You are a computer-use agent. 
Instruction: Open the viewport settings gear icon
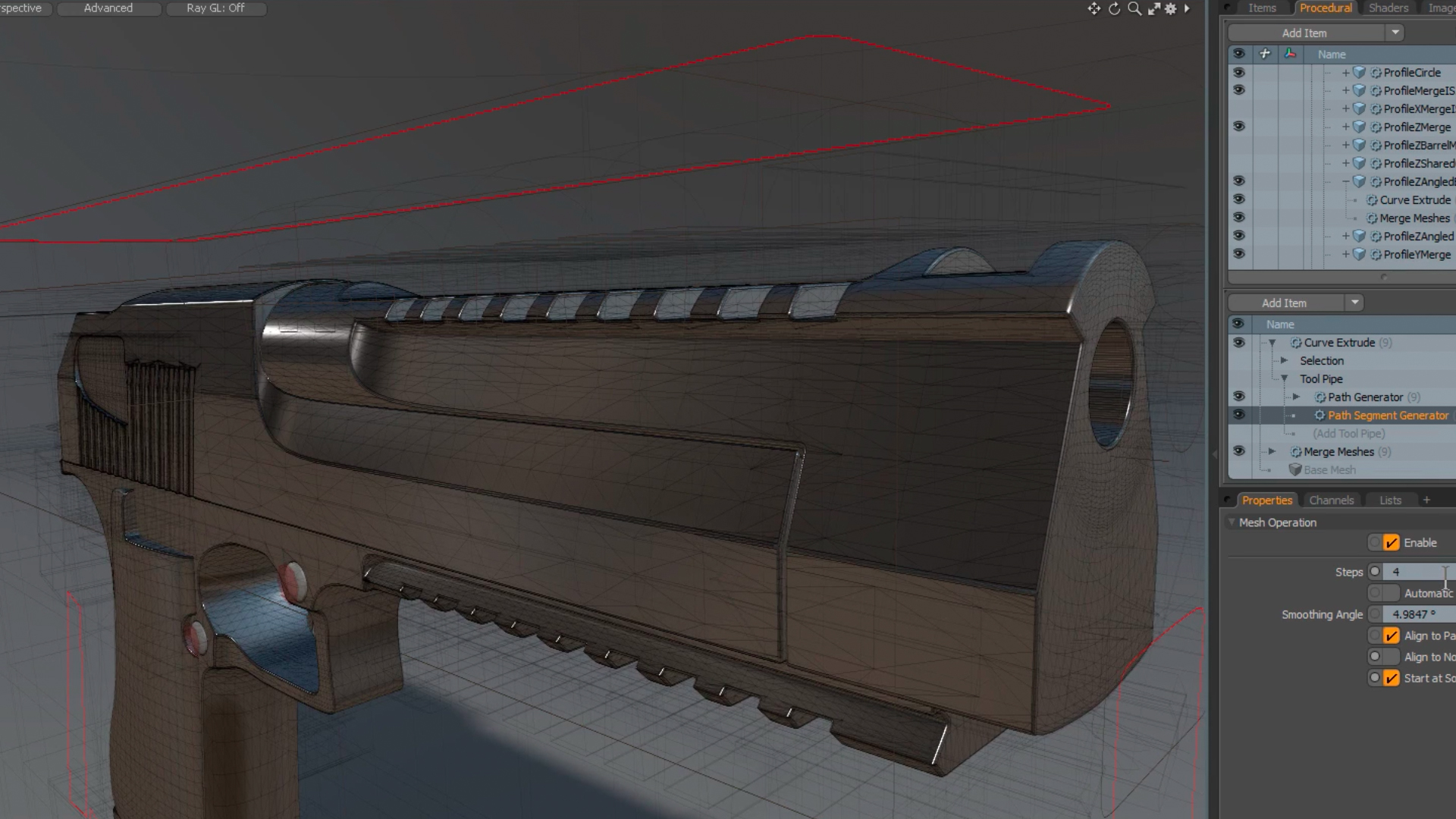[1171, 9]
